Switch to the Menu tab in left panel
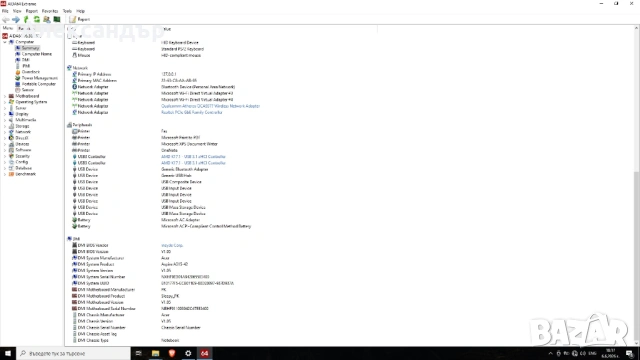 point(8,28)
